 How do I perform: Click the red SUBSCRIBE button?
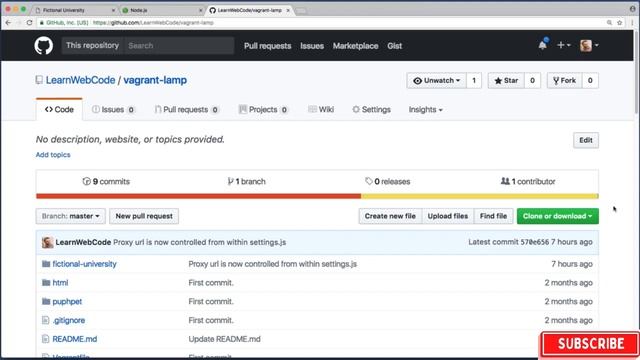[590, 344]
